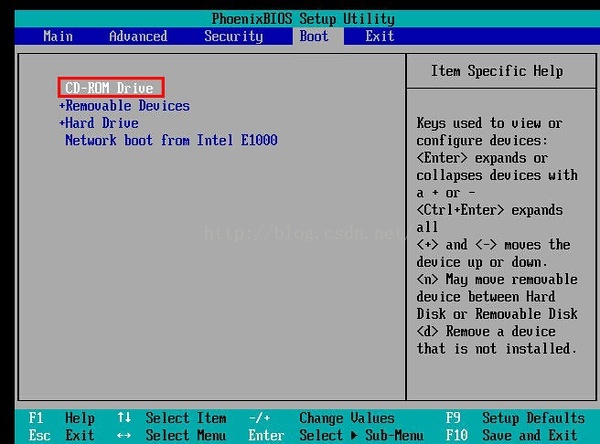
Task: Click the Enter Select Sub-Menu hint
Action: tap(336, 435)
